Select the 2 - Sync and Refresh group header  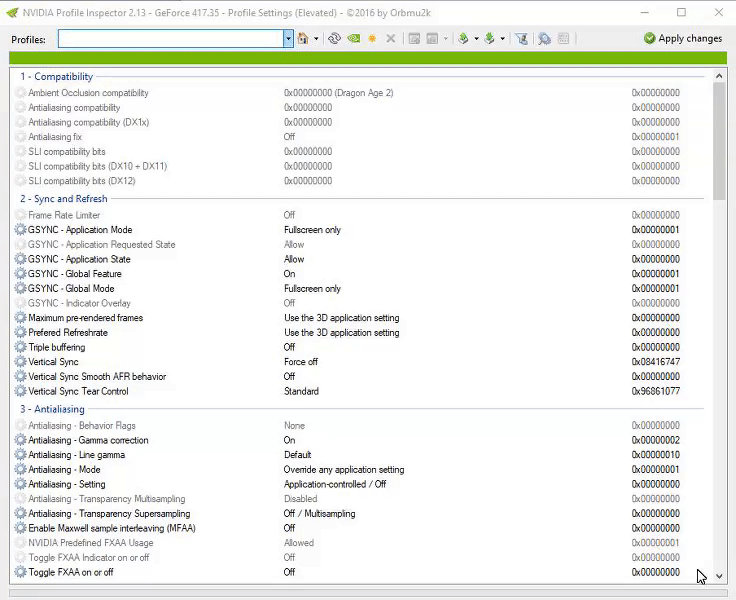tap(63, 199)
